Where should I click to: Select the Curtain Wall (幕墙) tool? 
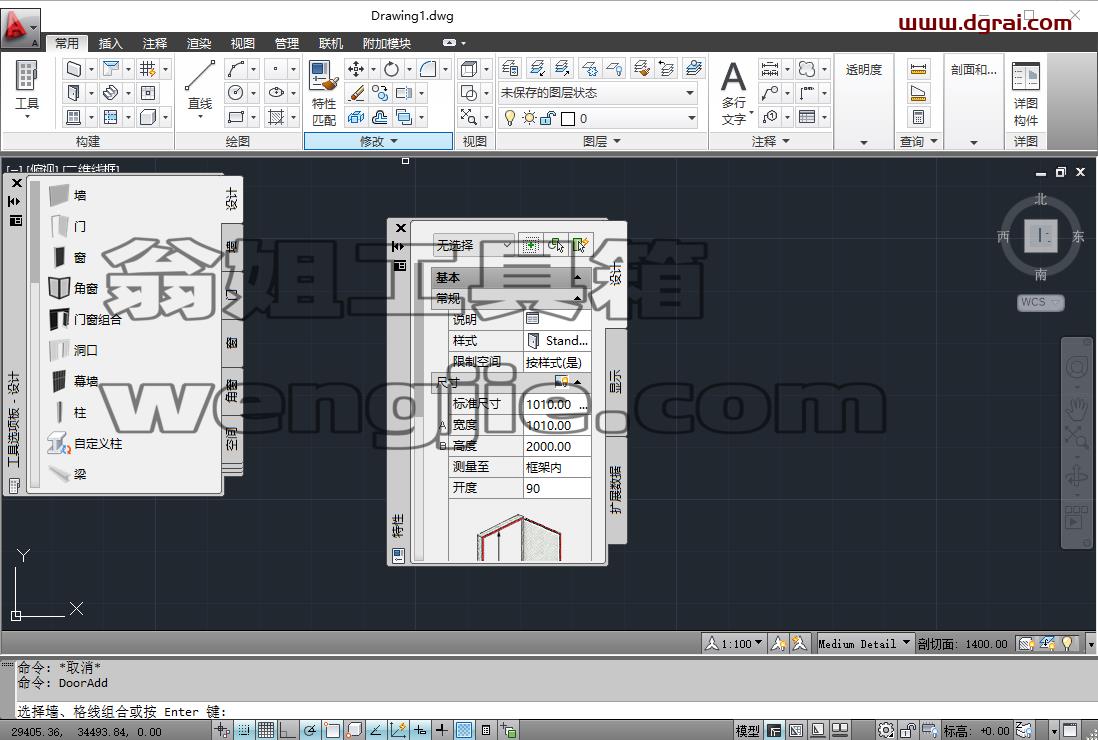coord(74,381)
